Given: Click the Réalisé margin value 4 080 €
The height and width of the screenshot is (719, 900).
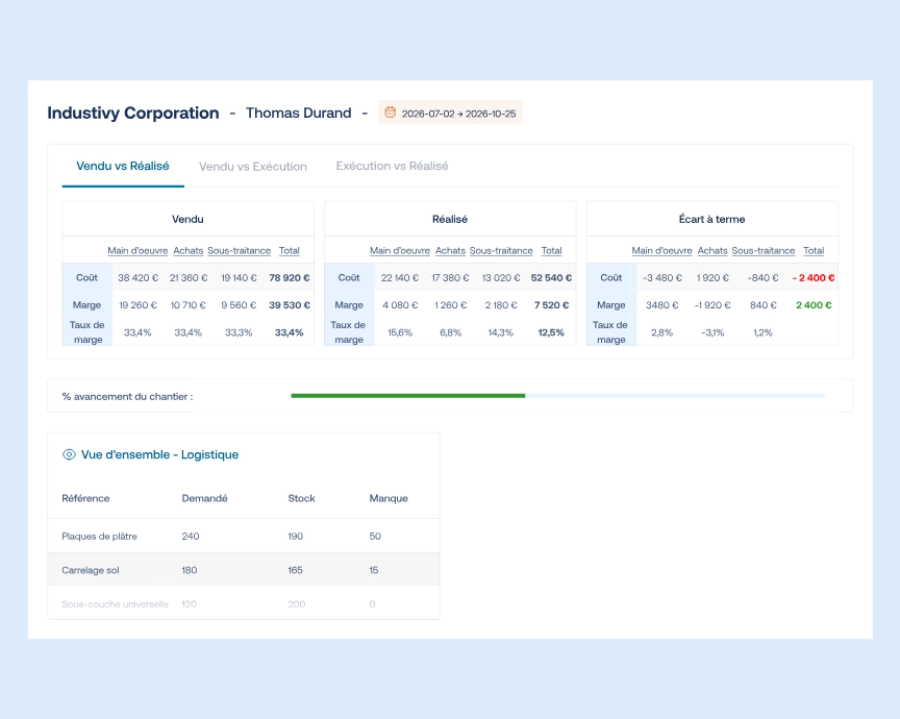Looking at the screenshot, I should (400, 305).
